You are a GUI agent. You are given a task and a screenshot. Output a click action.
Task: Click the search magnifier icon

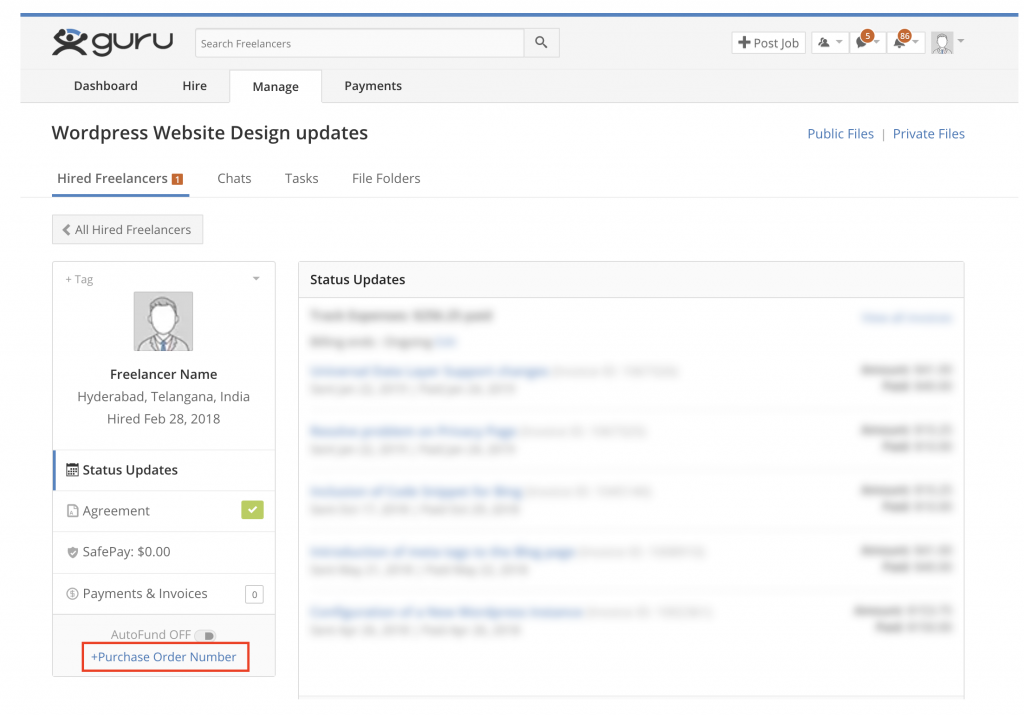[541, 42]
